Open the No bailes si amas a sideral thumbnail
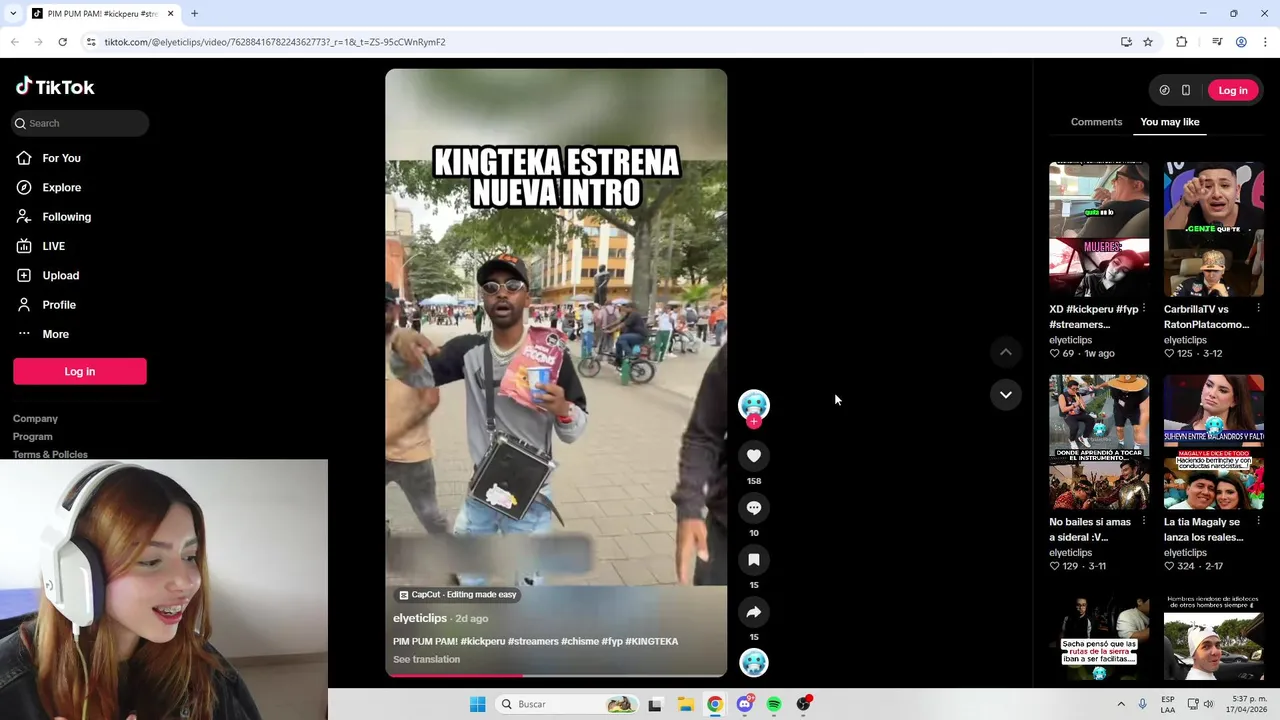Screen dimensions: 1280x720 [x=1099, y=442]
